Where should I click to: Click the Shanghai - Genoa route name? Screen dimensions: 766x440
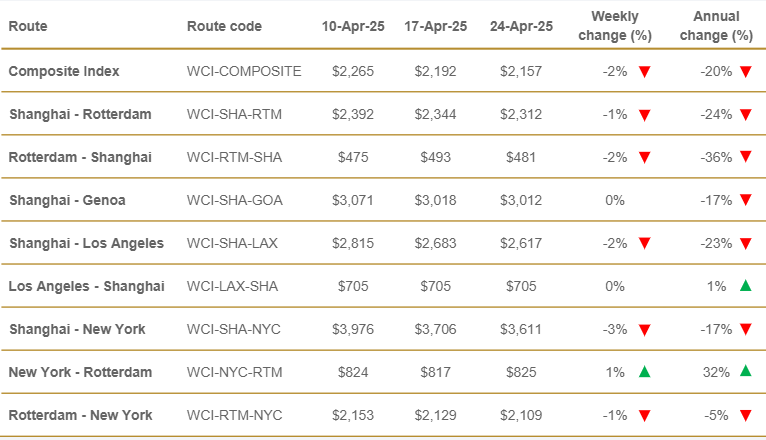click(67, 200)
